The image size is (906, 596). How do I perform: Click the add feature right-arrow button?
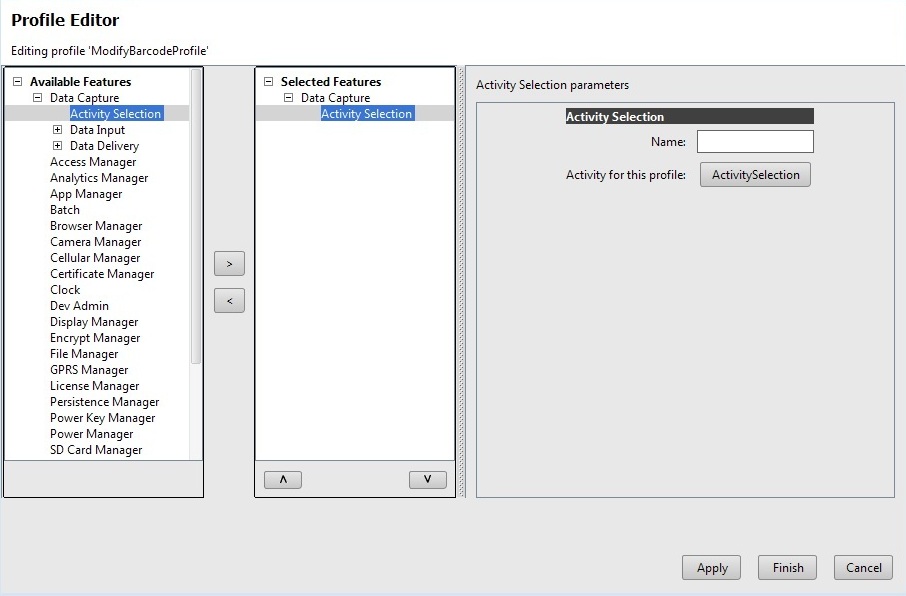[x=229, y=264]
